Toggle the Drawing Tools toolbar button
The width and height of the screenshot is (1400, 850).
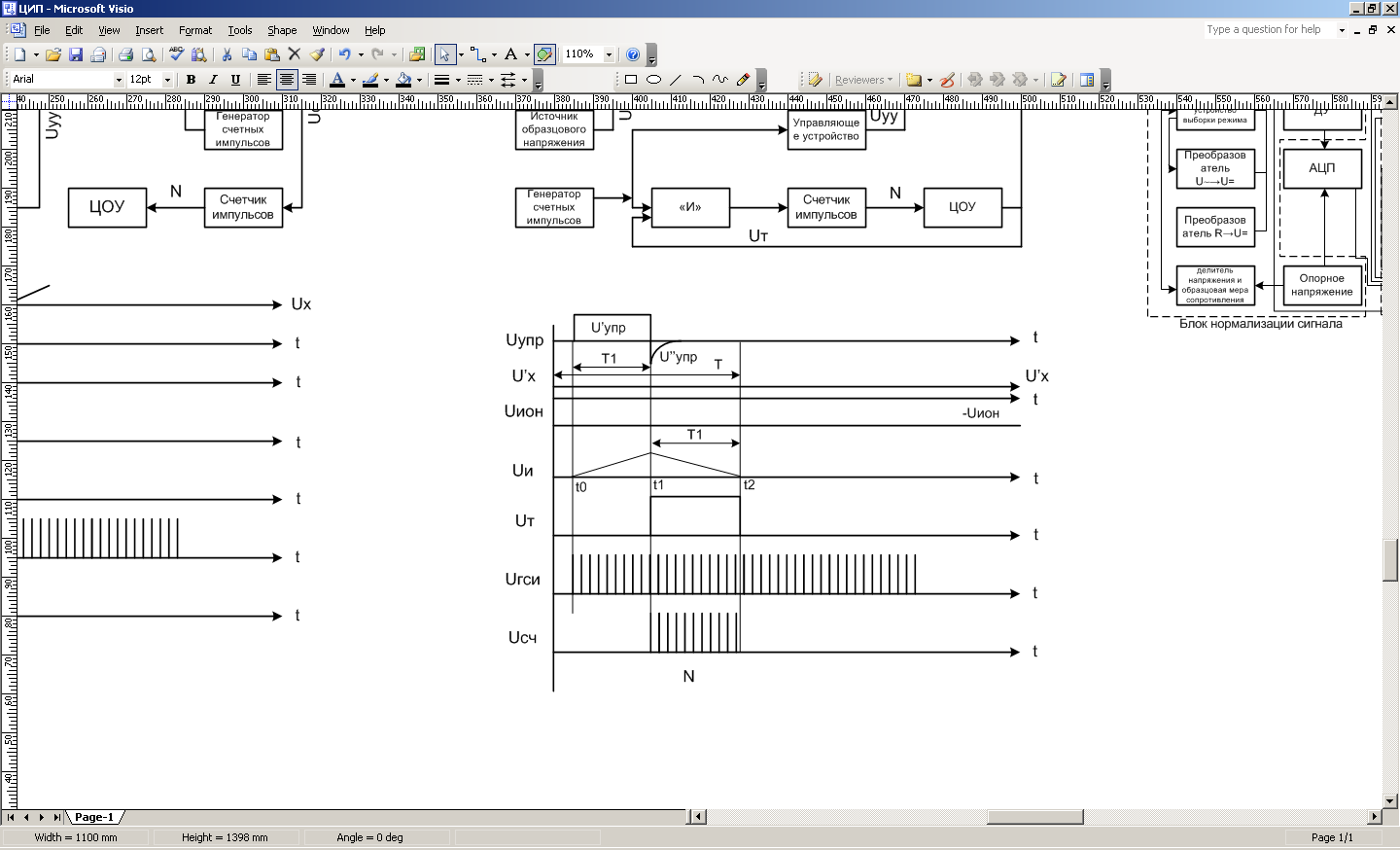coord(545,54)
